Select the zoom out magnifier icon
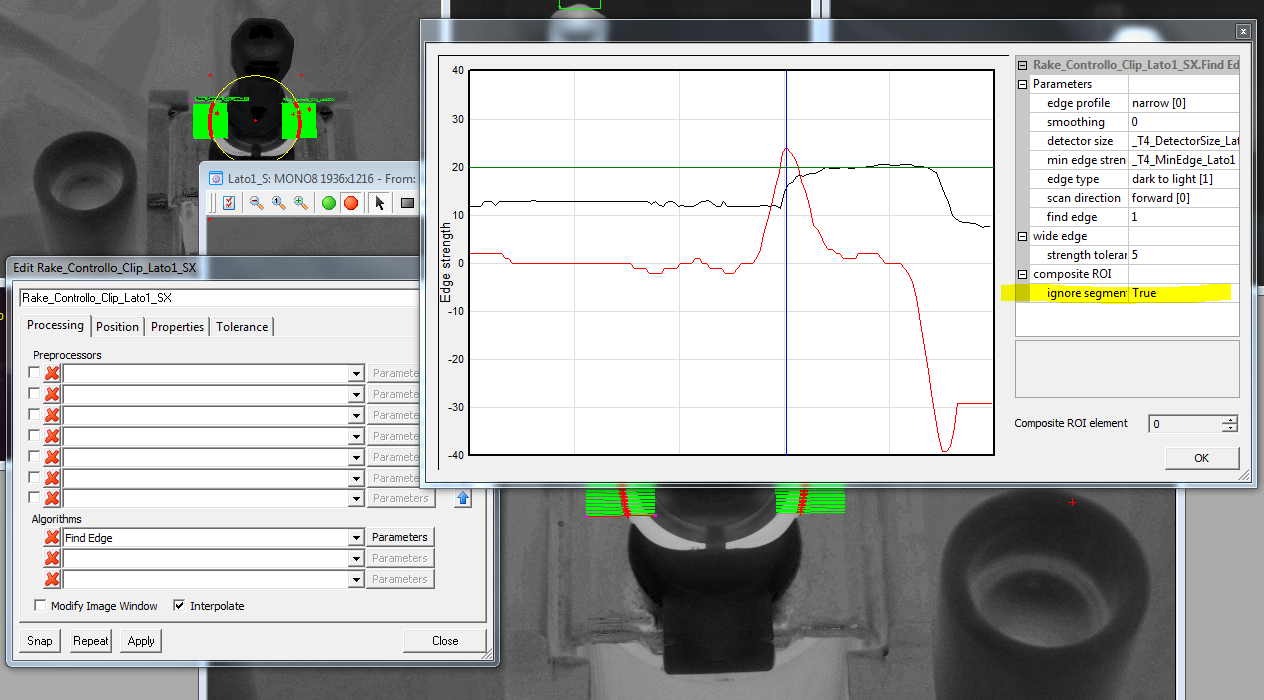This screenshot has height=700, width=1264. (257, 203)
